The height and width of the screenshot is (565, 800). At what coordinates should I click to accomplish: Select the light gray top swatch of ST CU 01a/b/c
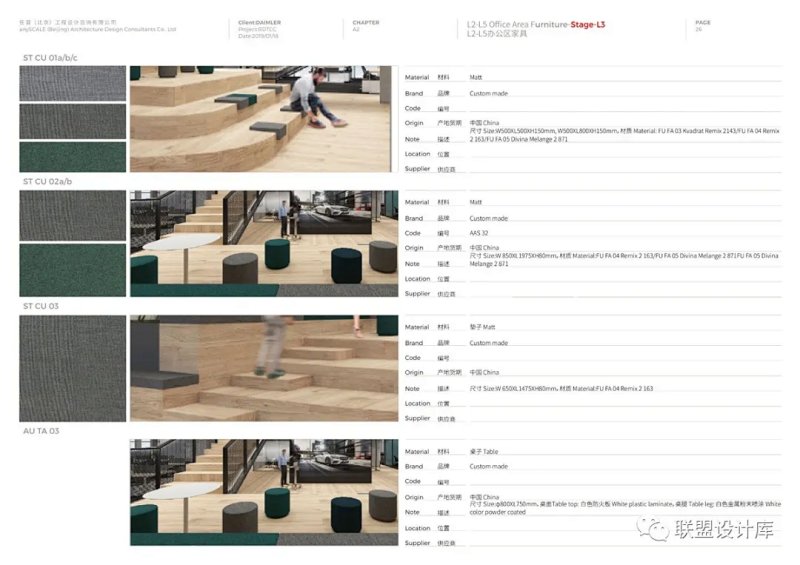point(72,84)
